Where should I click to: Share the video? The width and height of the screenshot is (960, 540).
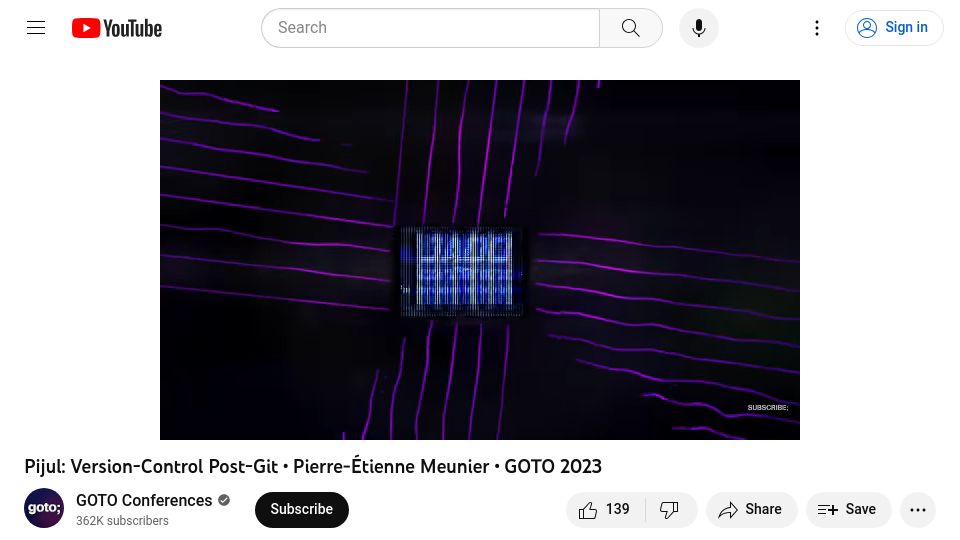point(751,509)
